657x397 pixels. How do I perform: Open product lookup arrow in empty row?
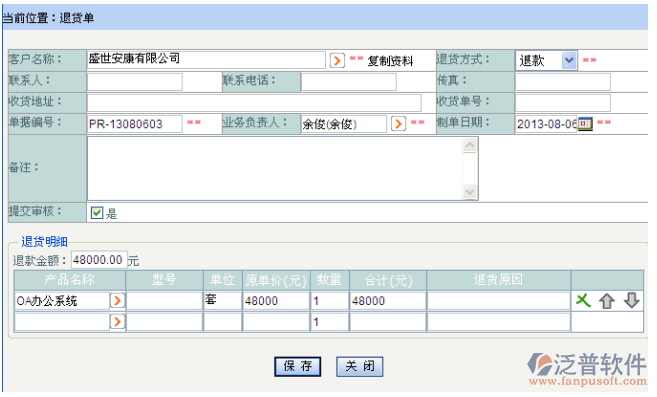(x=117, y=322)
